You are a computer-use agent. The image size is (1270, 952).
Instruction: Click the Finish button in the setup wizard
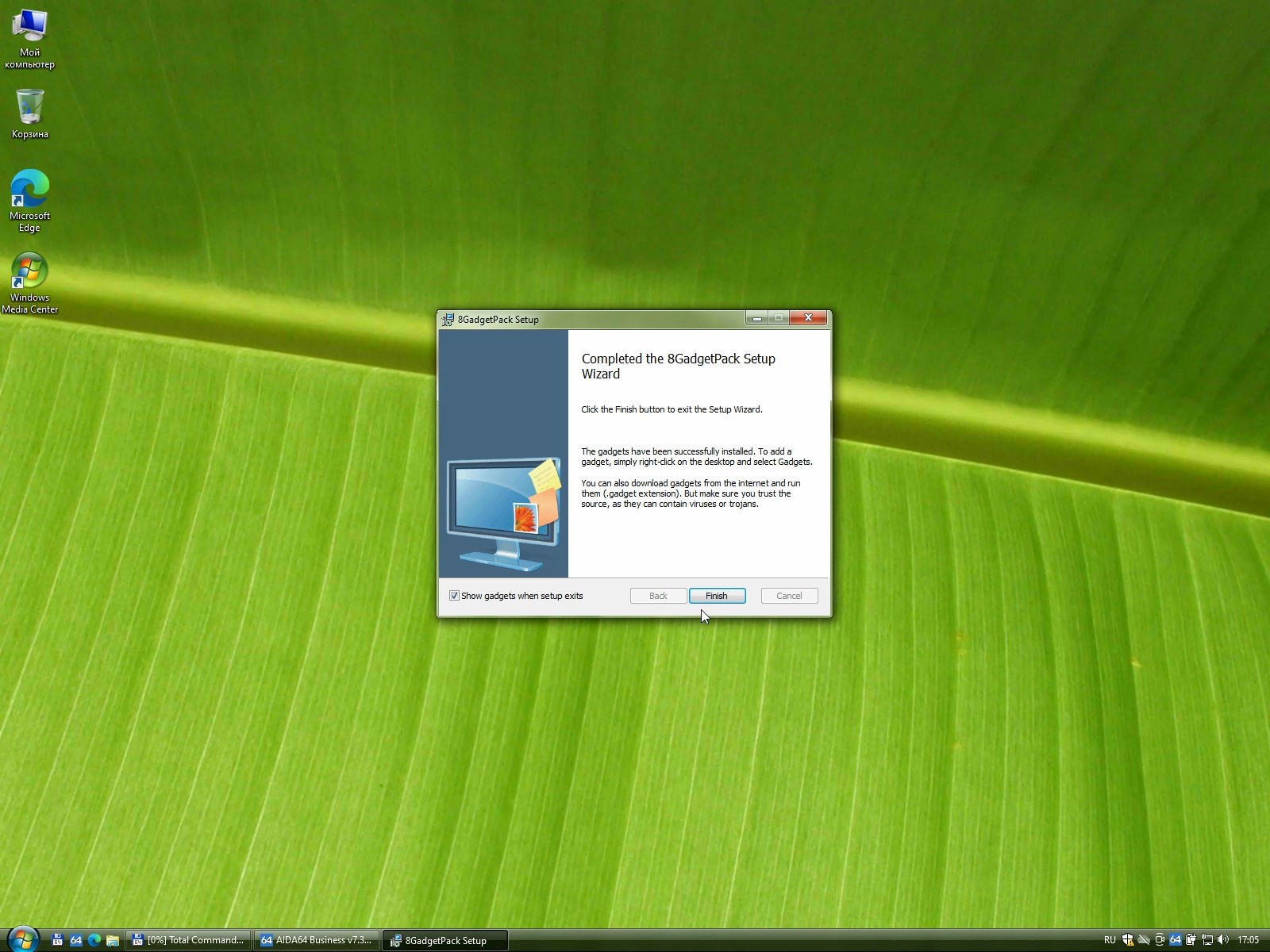(x=717, y=596)
